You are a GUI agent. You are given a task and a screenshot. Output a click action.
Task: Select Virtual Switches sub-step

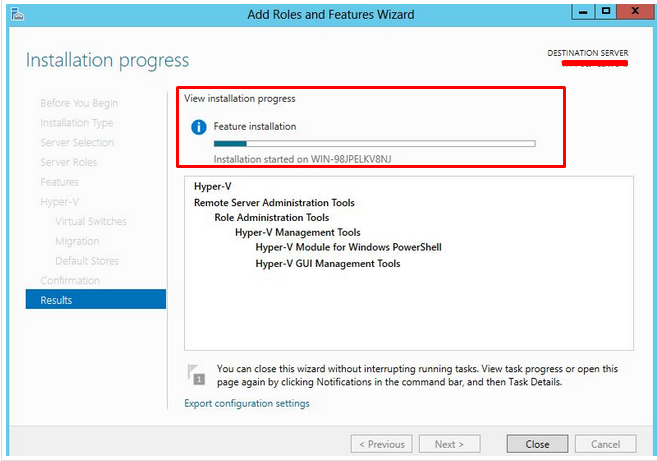coord(91,221)
